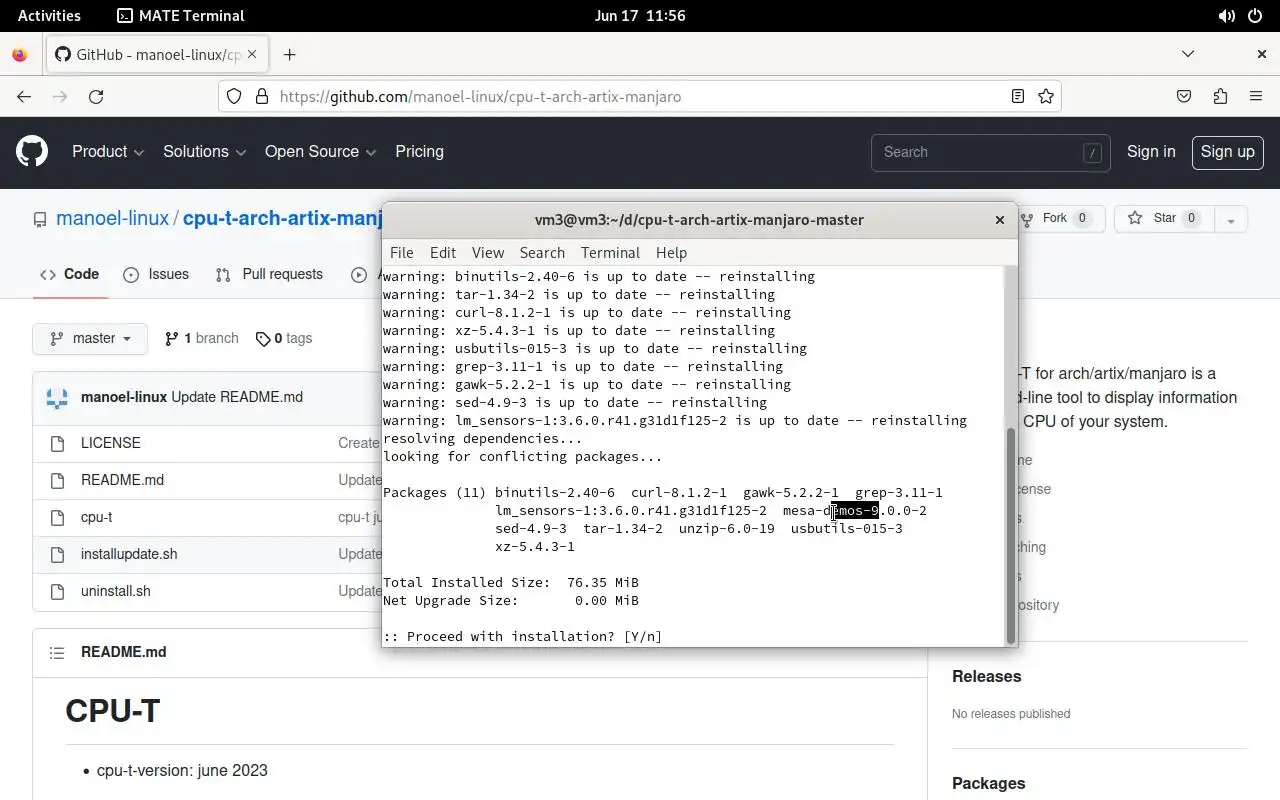This screenshot has width=1280, height=800.
Task: Expand the Product dropdown in the GitHub header
Action: pyautogui.click(x=108, y=152)
